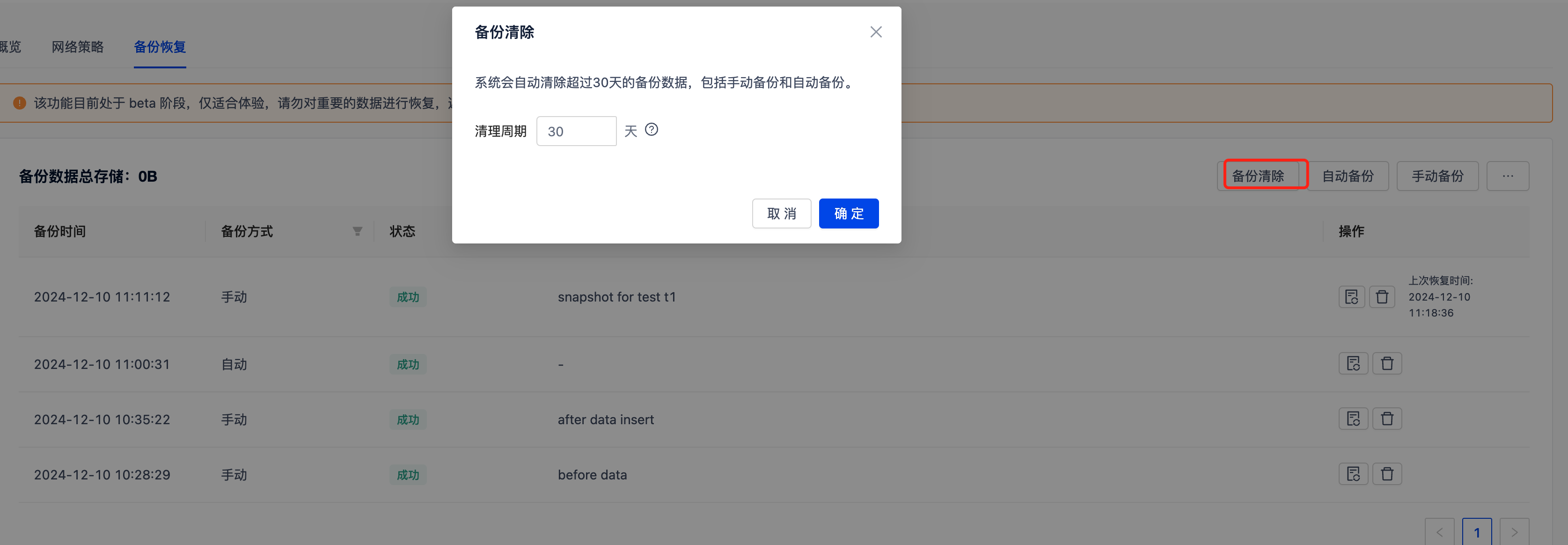Click the 手动备份 button

1437,176
